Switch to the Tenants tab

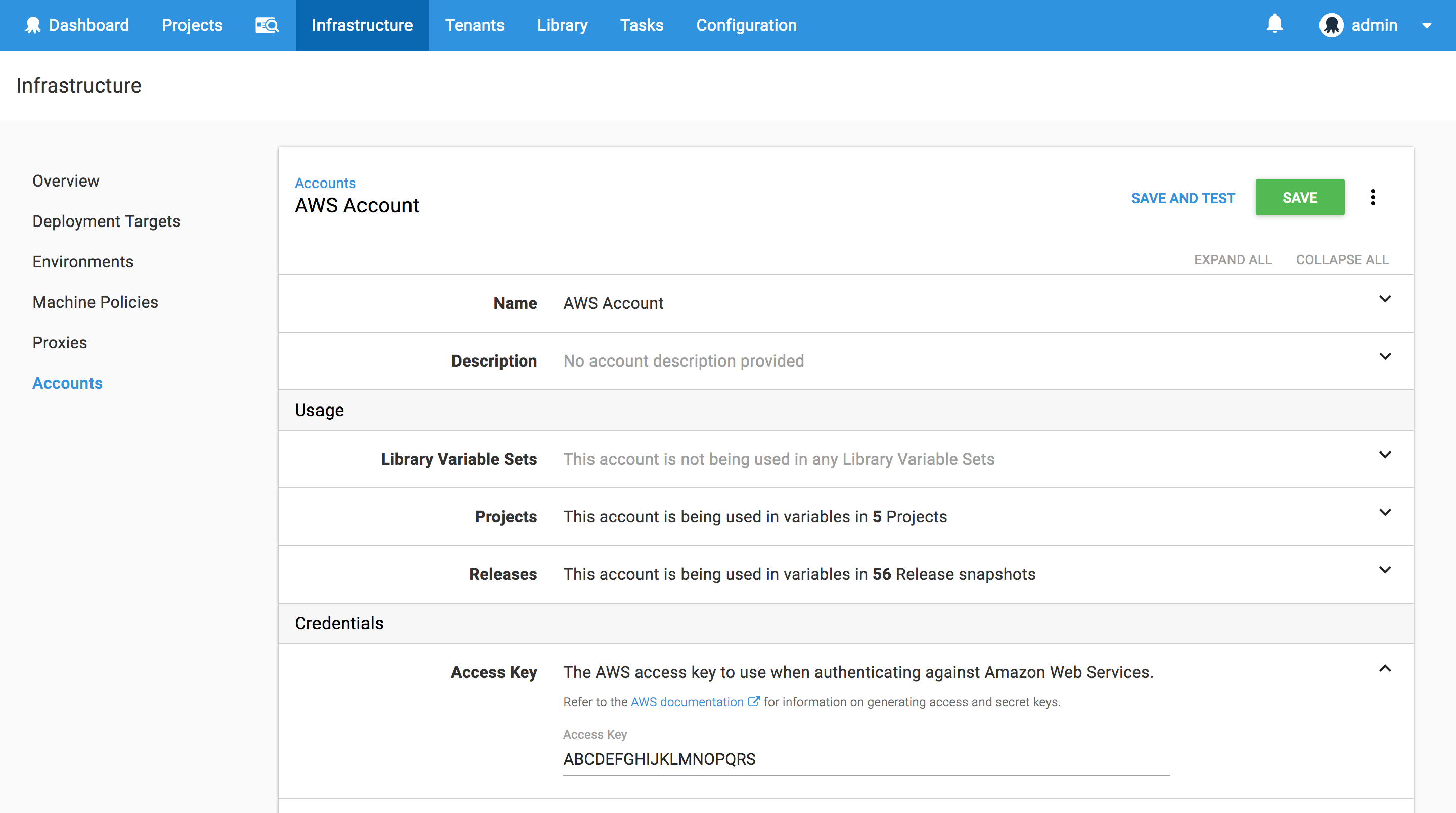475,25
